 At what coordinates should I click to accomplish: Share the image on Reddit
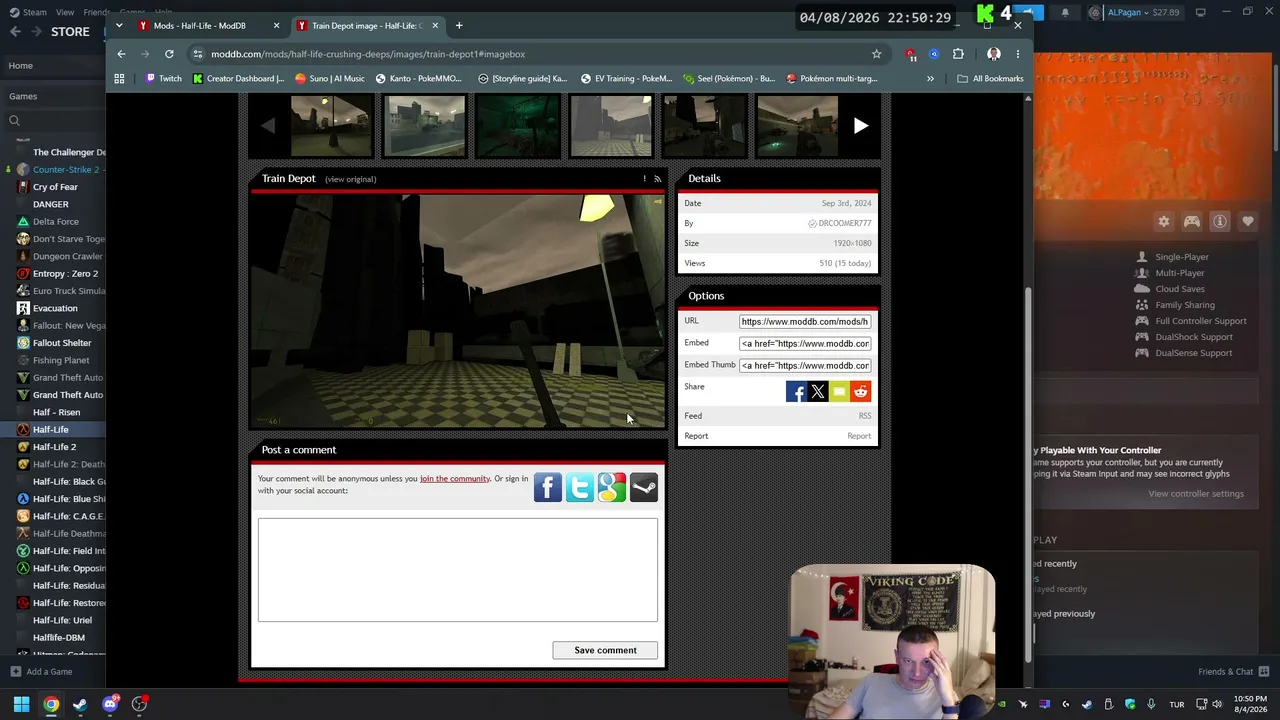pos(861,392)
